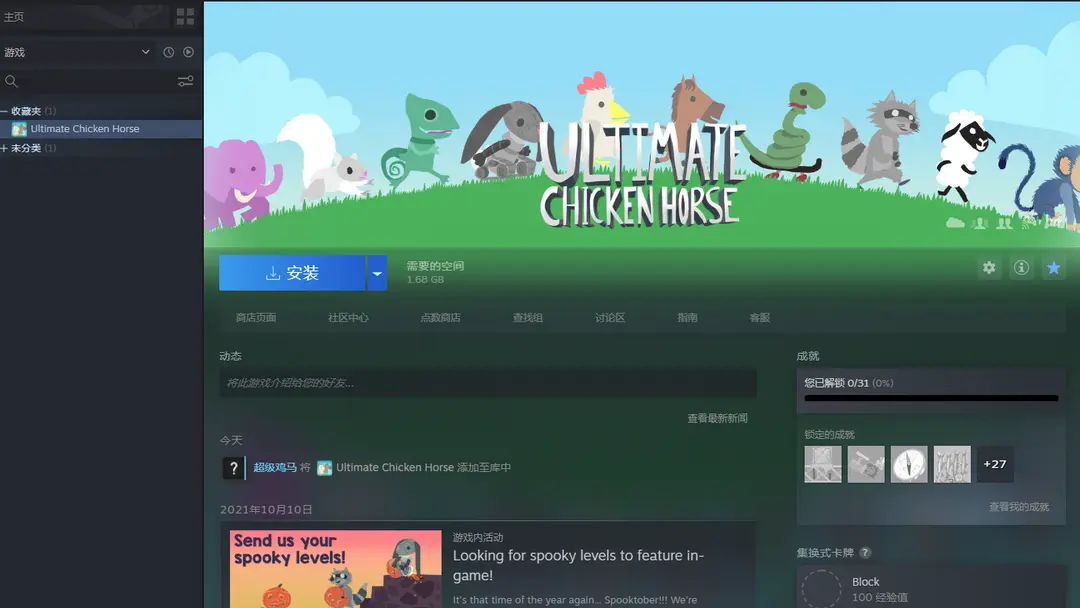This screenshot has height=608, width=1080.
Task: Open the library grid view icon
Action: pos(185,17)
